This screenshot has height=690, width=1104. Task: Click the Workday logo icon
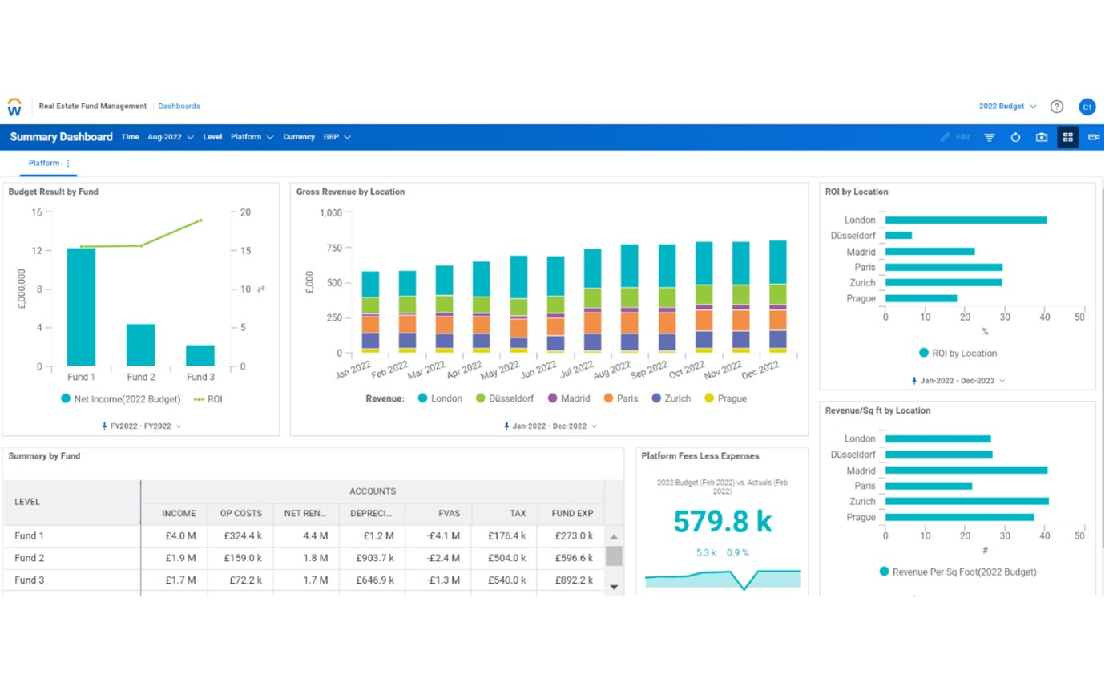(14, 107)
